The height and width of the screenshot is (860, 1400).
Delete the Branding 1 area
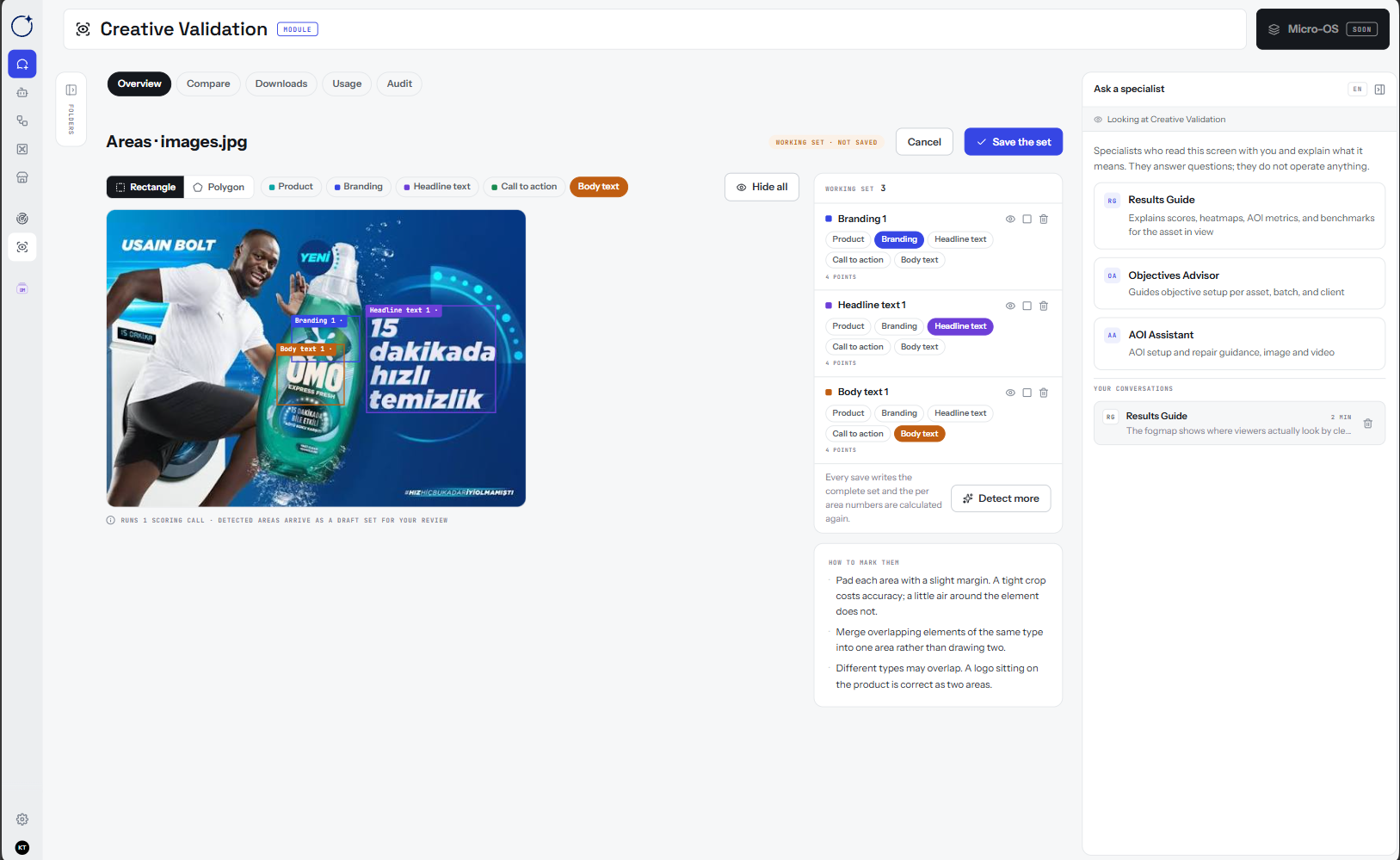coord(1044,220)
